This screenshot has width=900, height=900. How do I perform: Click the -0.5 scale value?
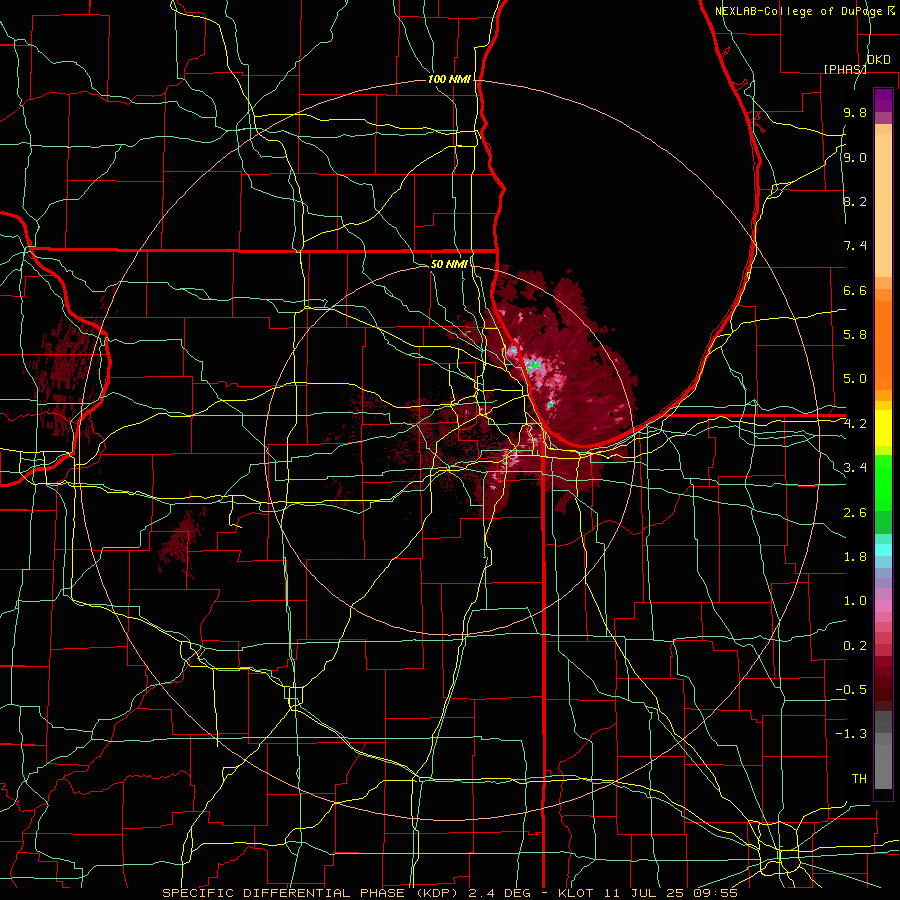point(851,690)
